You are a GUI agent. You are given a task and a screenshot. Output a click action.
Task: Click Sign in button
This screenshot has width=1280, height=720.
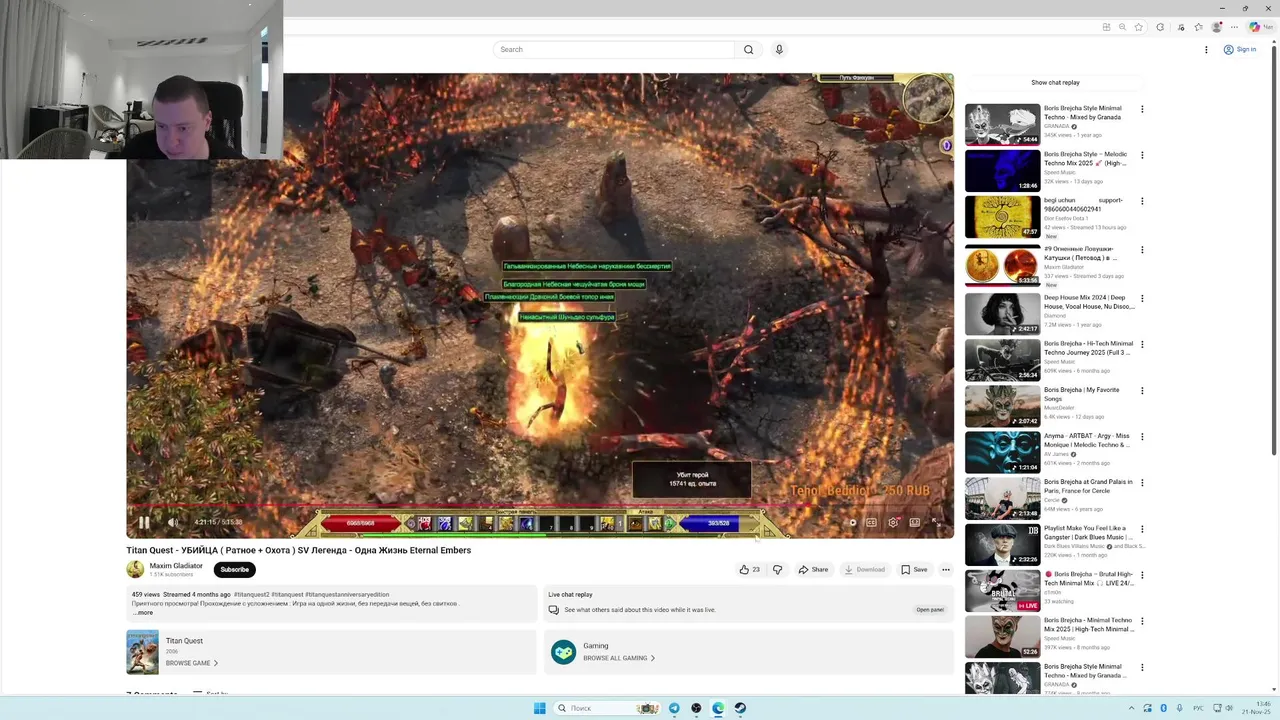coord(1240,49)
